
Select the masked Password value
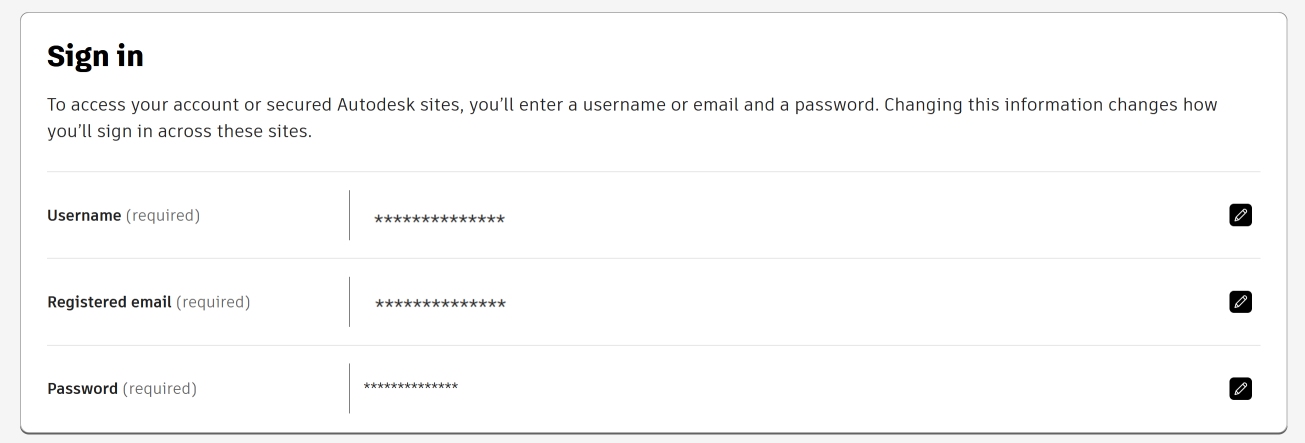tap(411, 387)
